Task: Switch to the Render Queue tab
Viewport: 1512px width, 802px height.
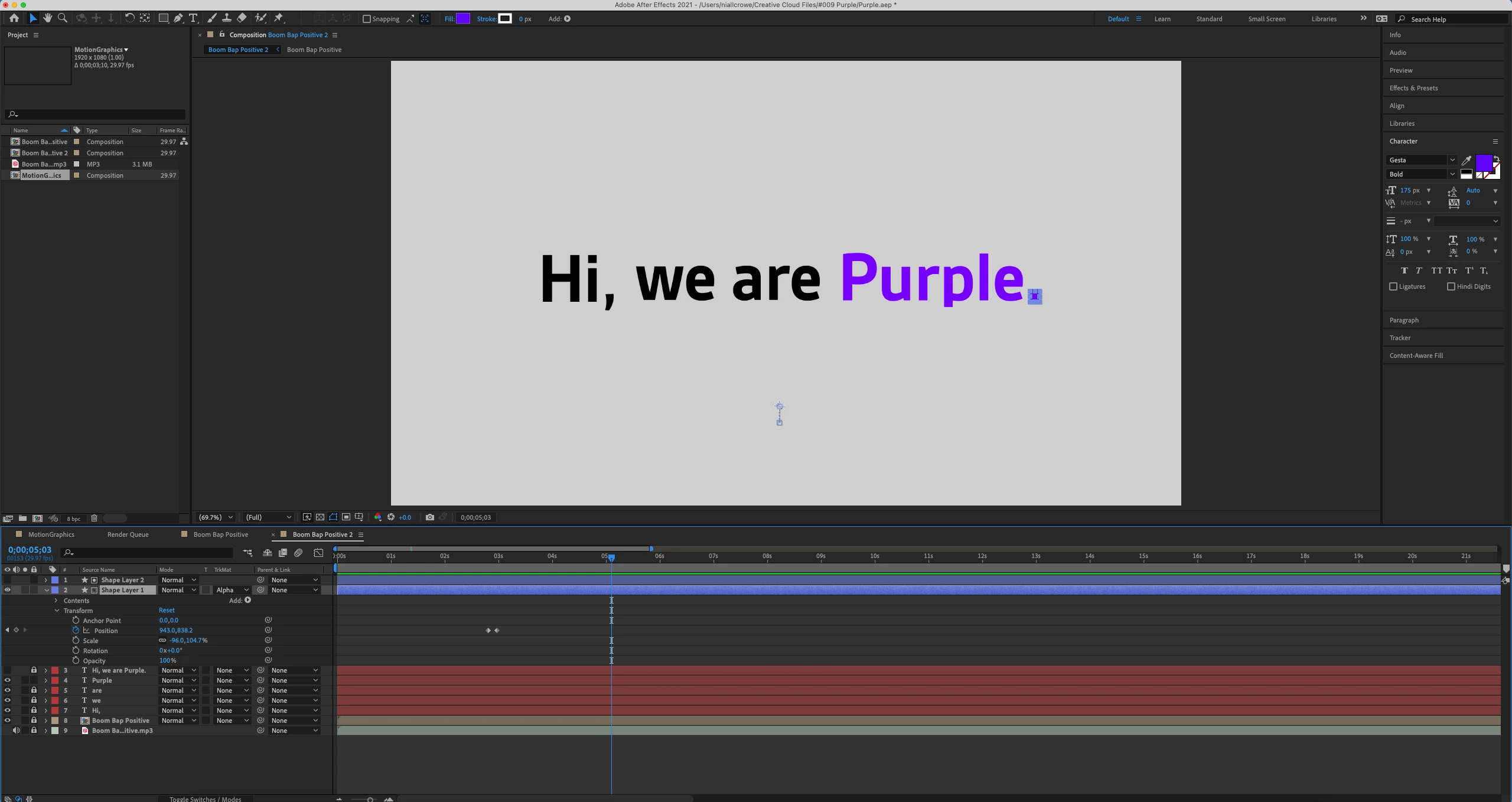Action: click(128, 534)
